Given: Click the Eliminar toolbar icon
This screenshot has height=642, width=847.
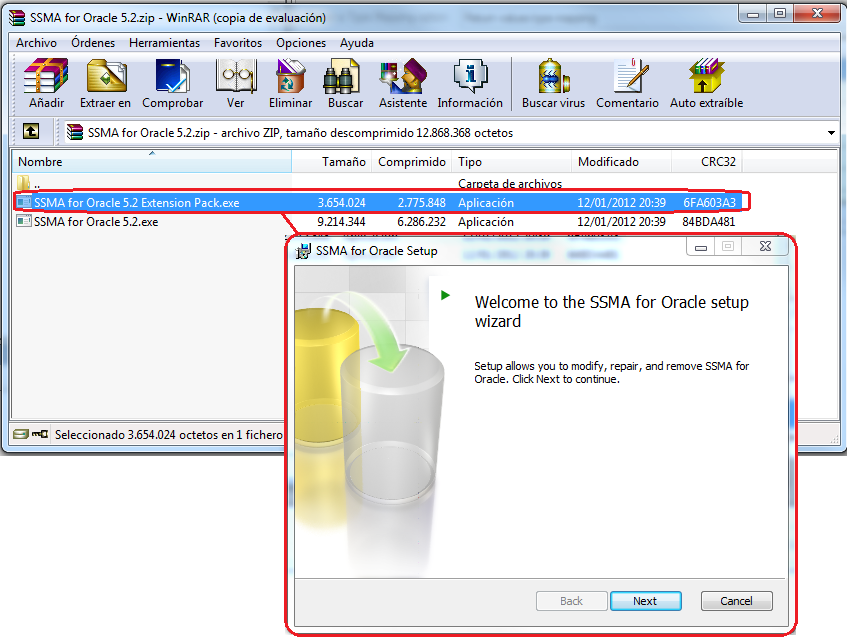Looking at the screenshot, I should click(289, 83).
